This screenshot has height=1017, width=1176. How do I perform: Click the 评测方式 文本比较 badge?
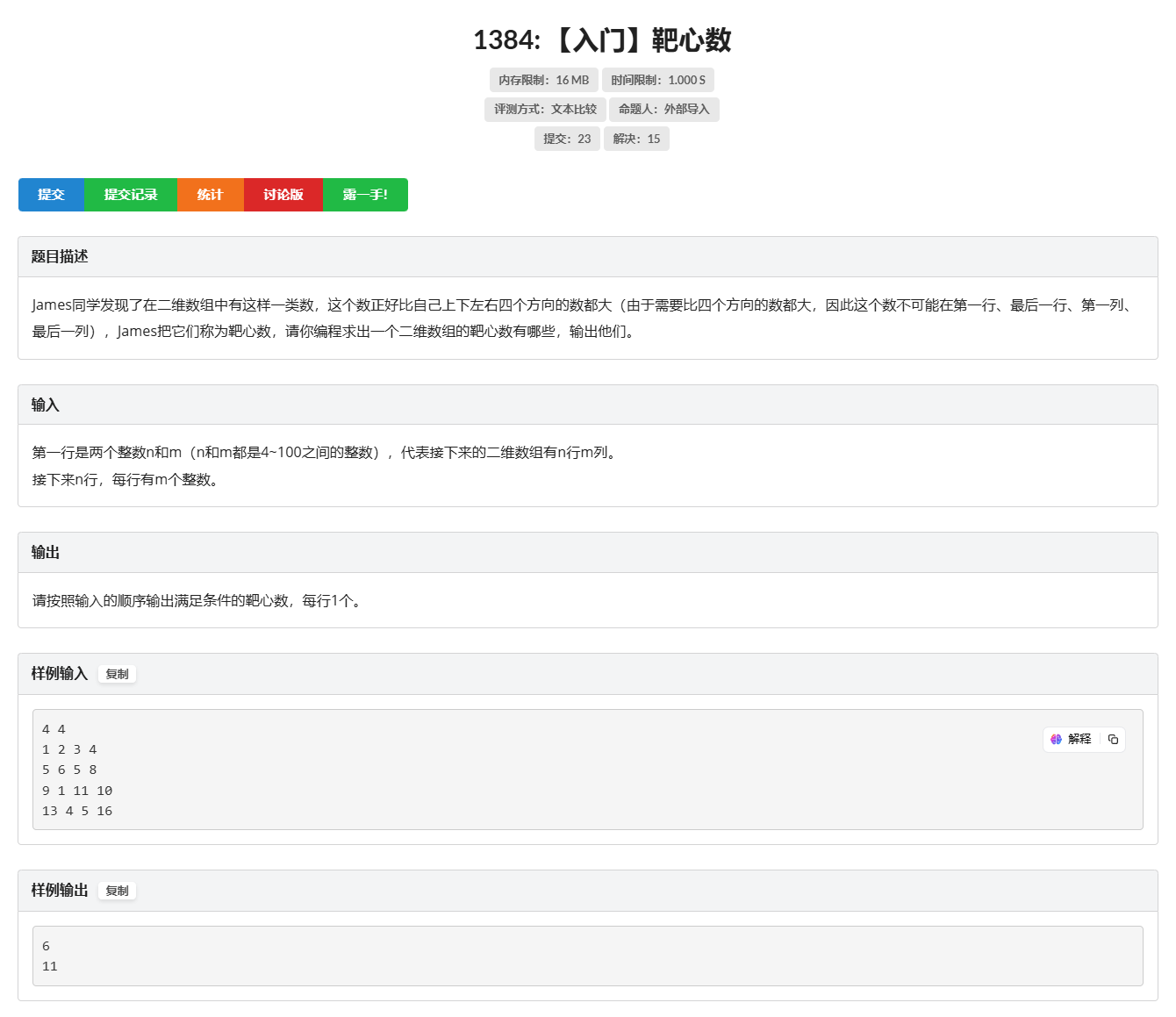544,110
